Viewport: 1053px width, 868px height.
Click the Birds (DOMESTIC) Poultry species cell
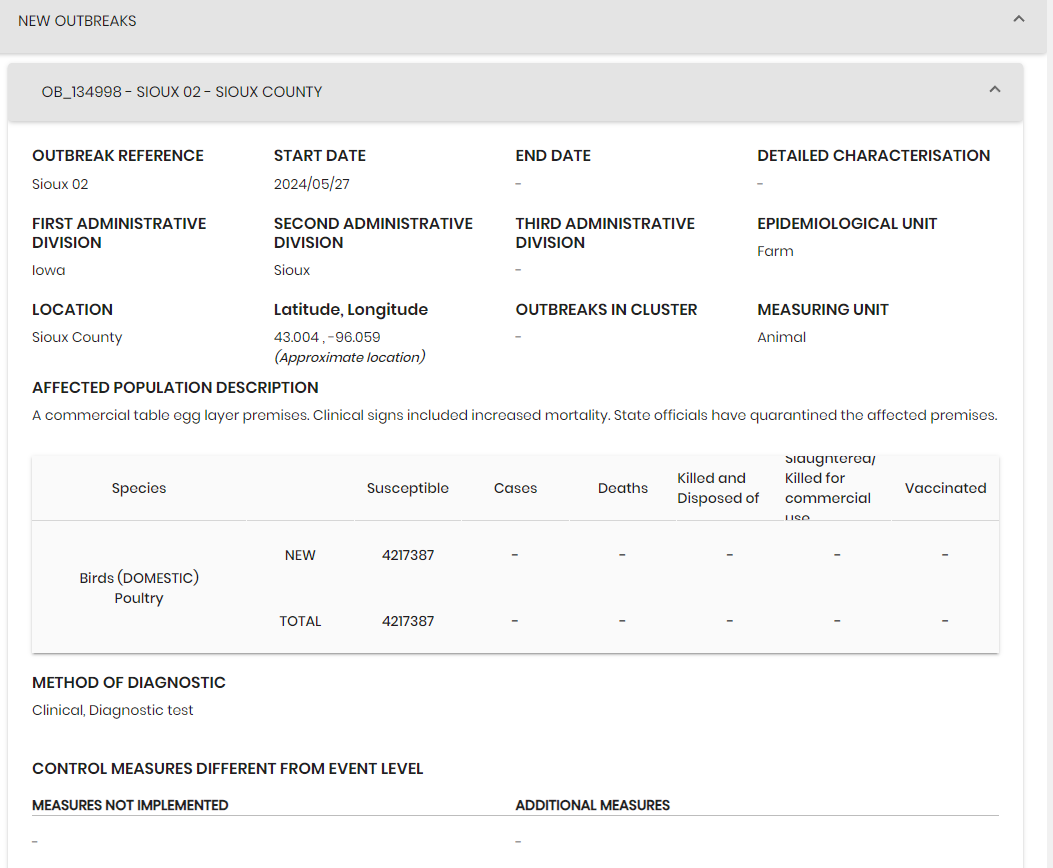coord(139,588)
